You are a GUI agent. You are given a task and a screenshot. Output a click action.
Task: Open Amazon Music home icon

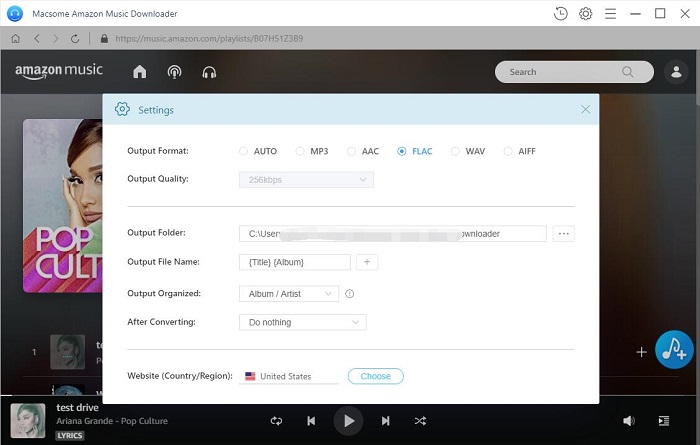point(140,71)
